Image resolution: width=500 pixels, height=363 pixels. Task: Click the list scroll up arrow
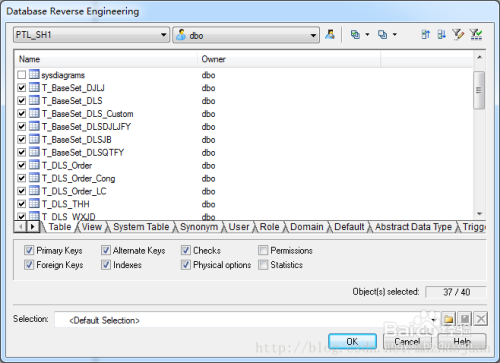[479, 57]
